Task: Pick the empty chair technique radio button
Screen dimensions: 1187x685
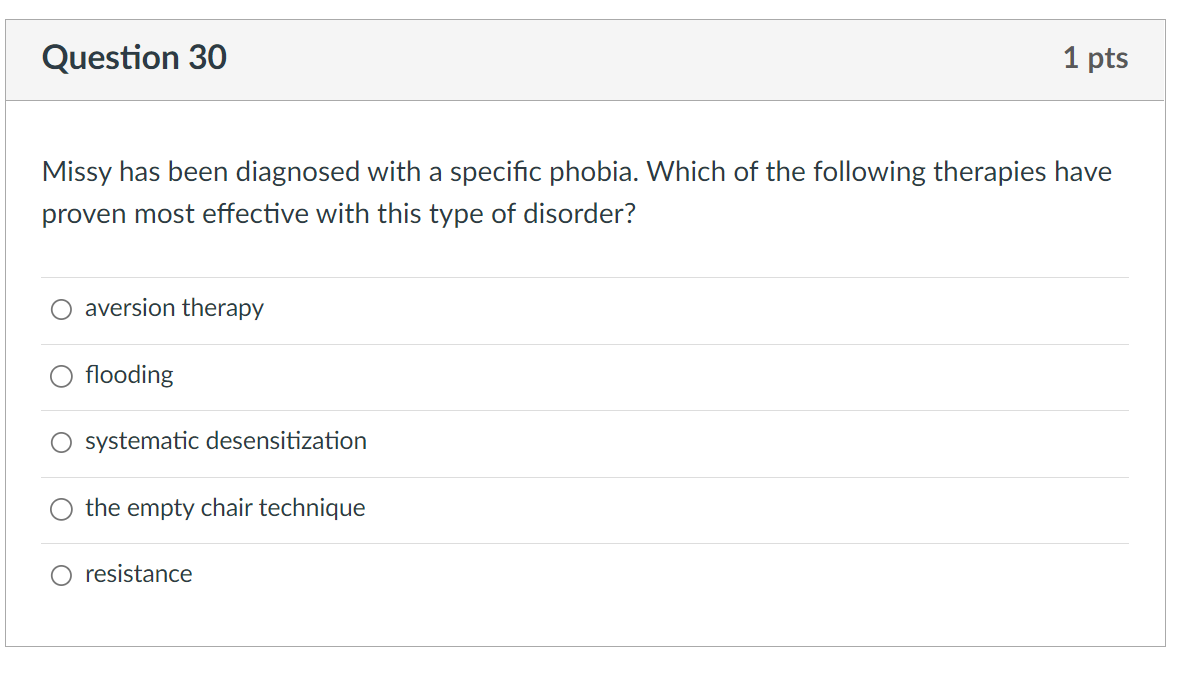Action: [x=62, y=509]
